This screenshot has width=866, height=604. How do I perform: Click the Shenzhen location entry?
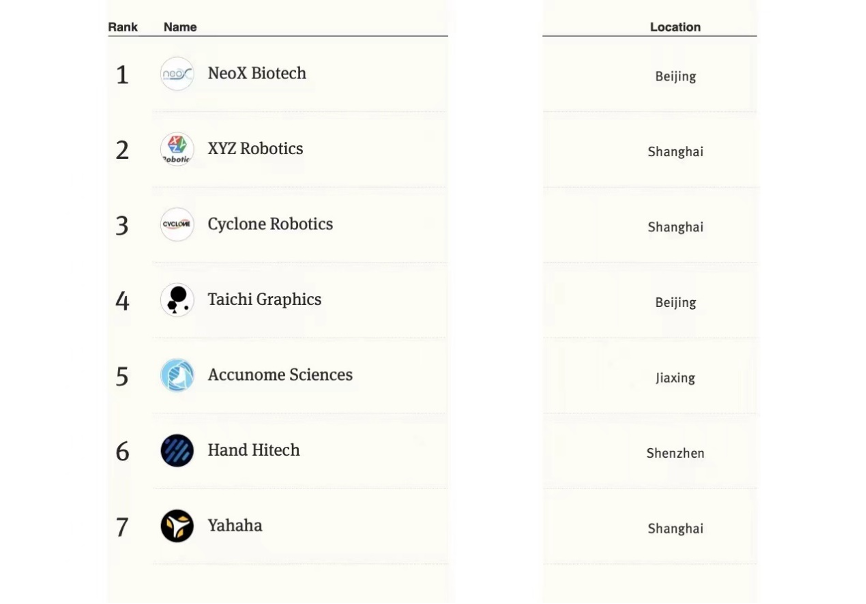(x=675, y=453)
